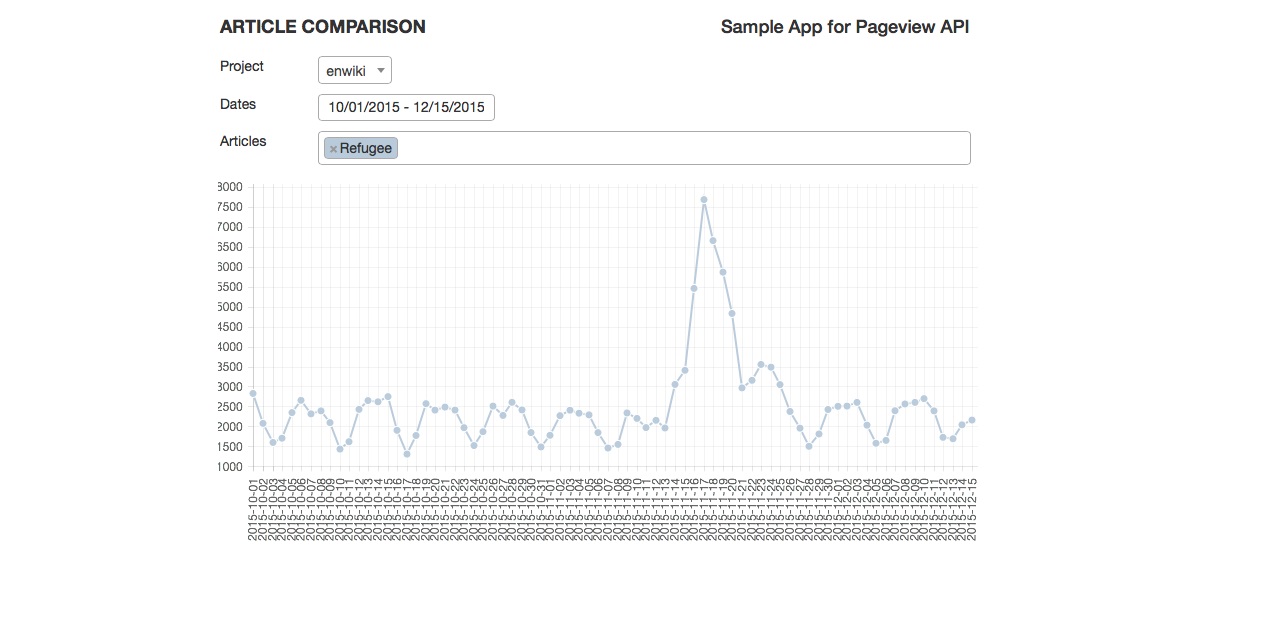Click the 2015-11-23 secondary peak data point
The image size is (1269, 624).
pyautogui.click(x=761, y=365)
